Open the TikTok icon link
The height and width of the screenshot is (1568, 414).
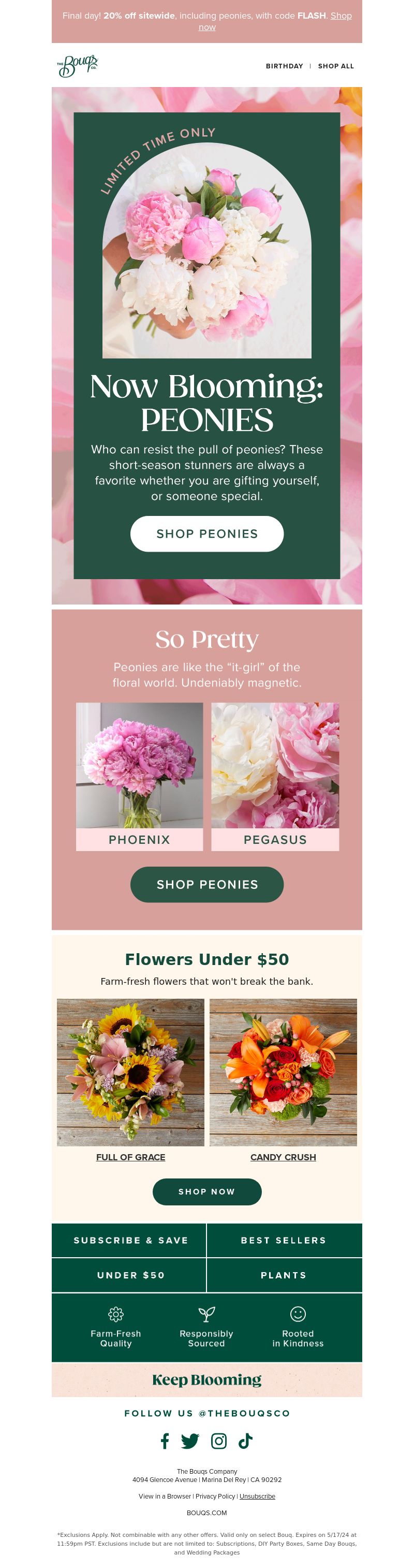tap(245, 1441)
